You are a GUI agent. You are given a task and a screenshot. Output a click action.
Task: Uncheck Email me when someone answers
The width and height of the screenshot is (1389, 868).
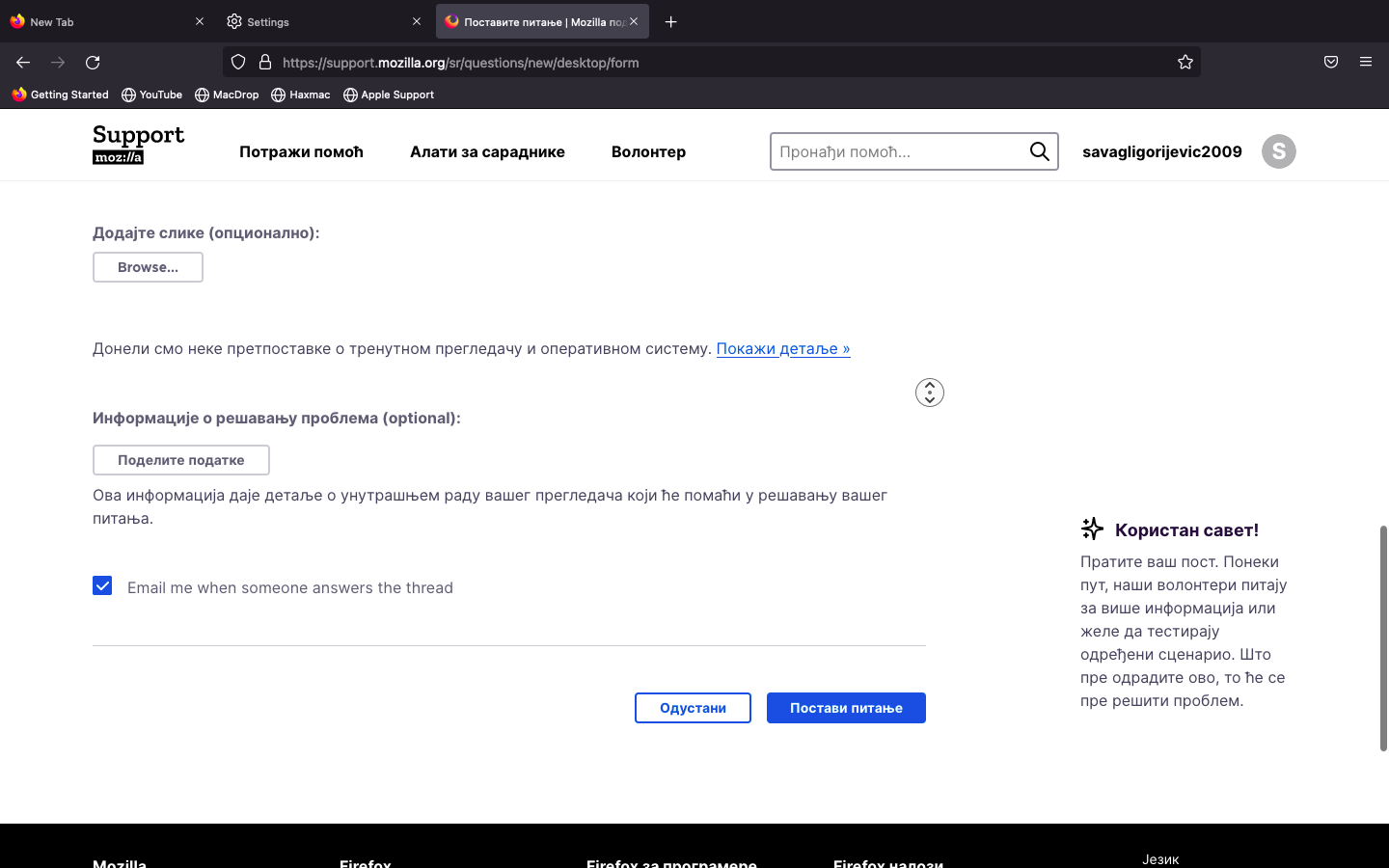[102, 586]
